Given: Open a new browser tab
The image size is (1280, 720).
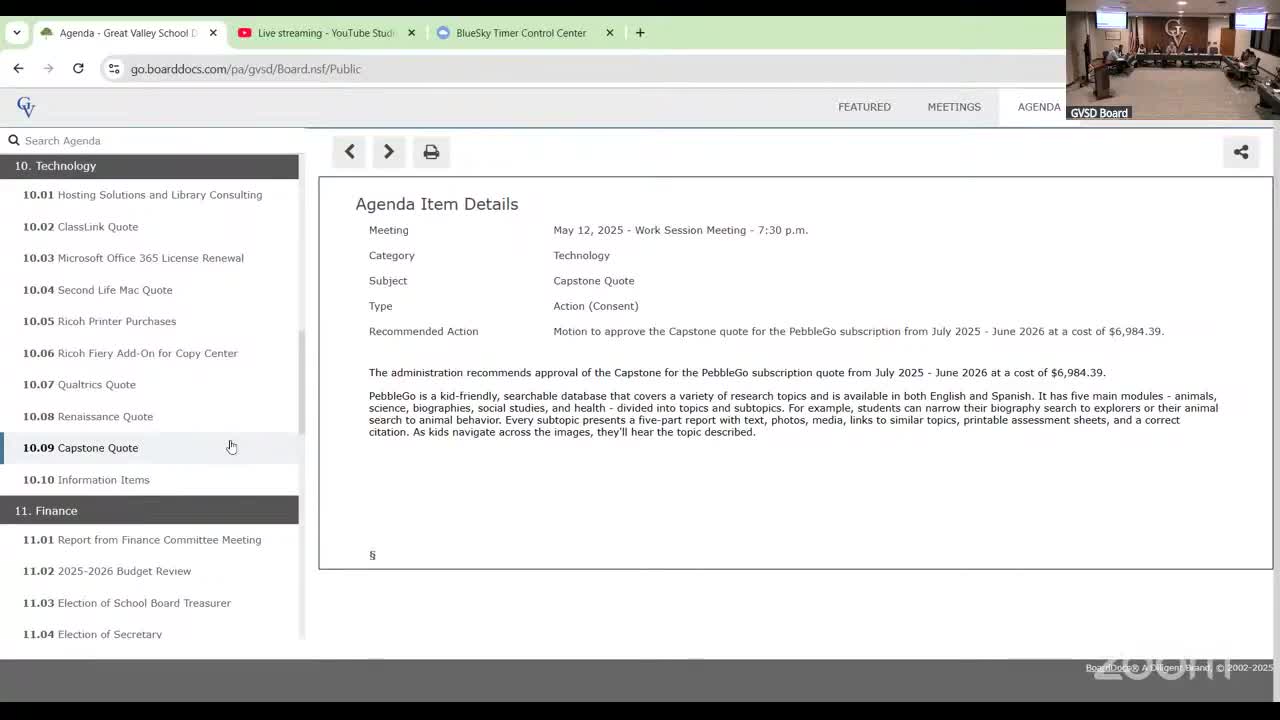Looking at the screenshot, I should (640, 33).
